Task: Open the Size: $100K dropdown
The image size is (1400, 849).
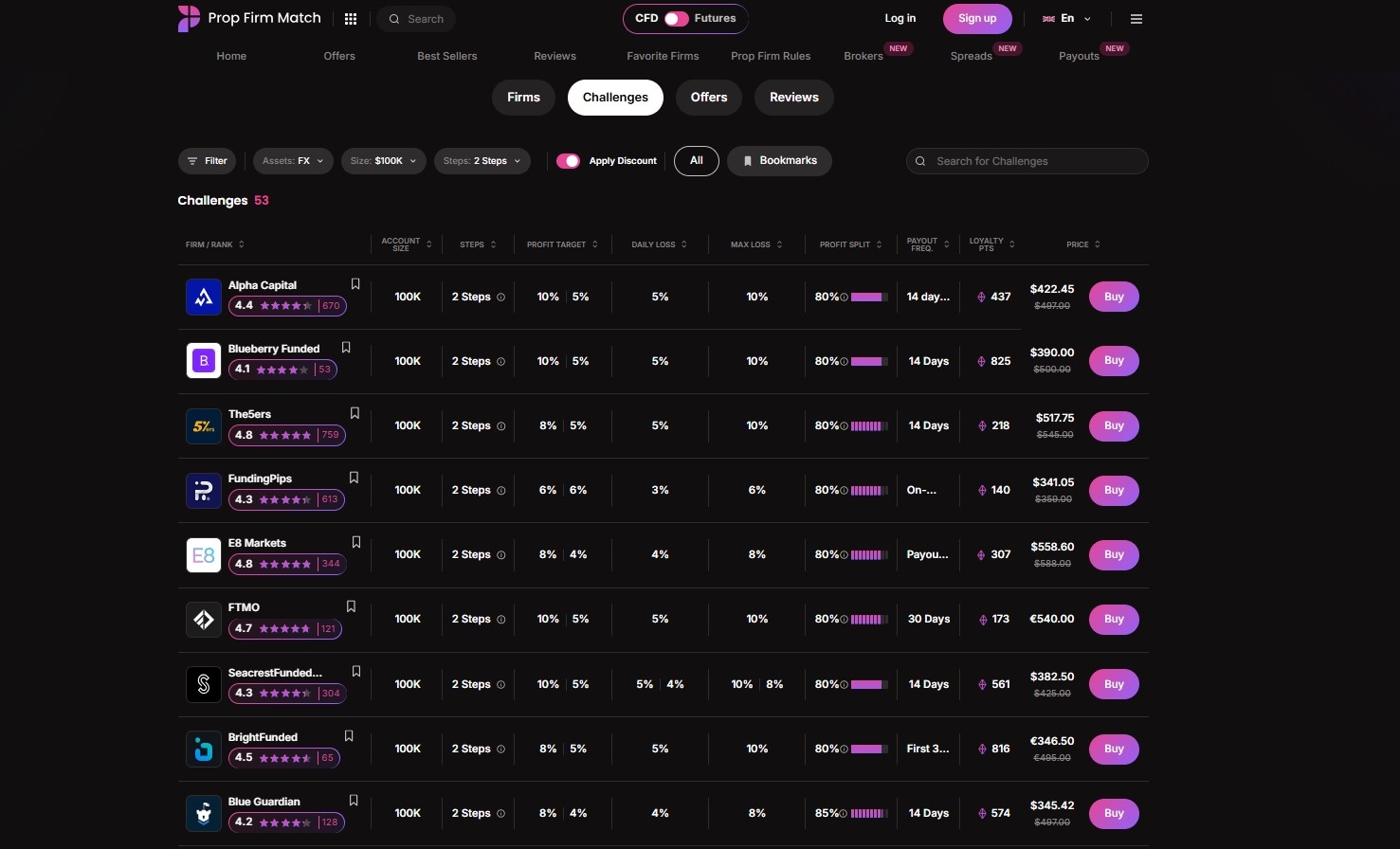Action: (384, 161)
